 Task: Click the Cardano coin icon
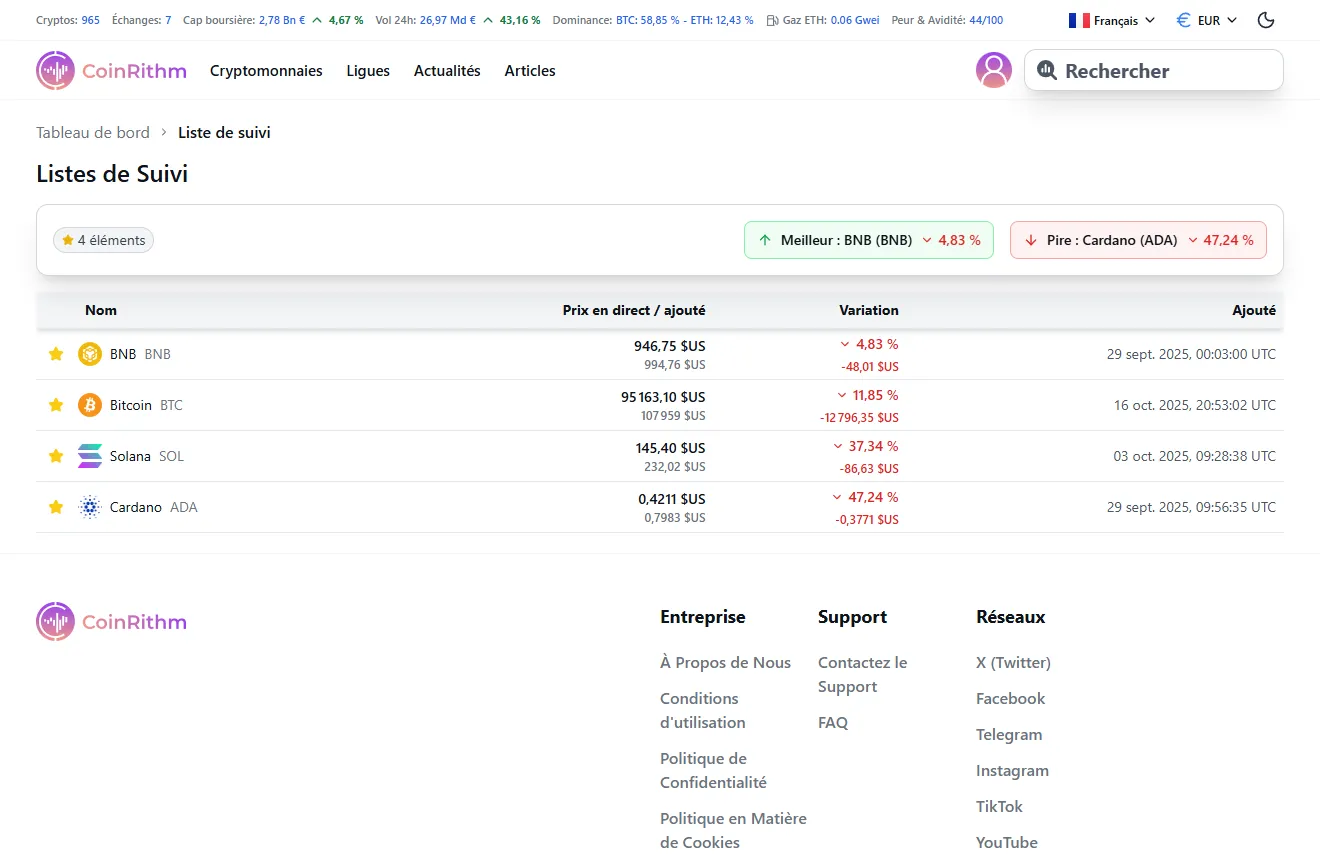[x=90, y=506]
